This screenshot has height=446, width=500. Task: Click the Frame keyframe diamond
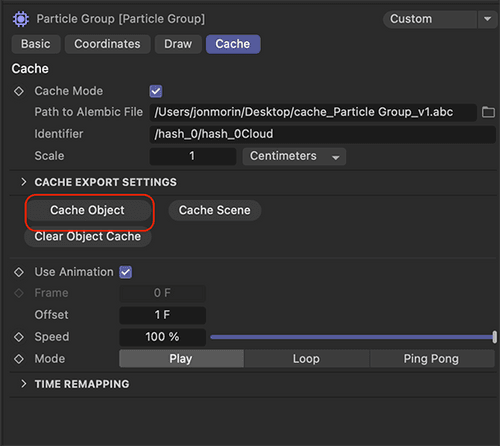tap(19, 293)
